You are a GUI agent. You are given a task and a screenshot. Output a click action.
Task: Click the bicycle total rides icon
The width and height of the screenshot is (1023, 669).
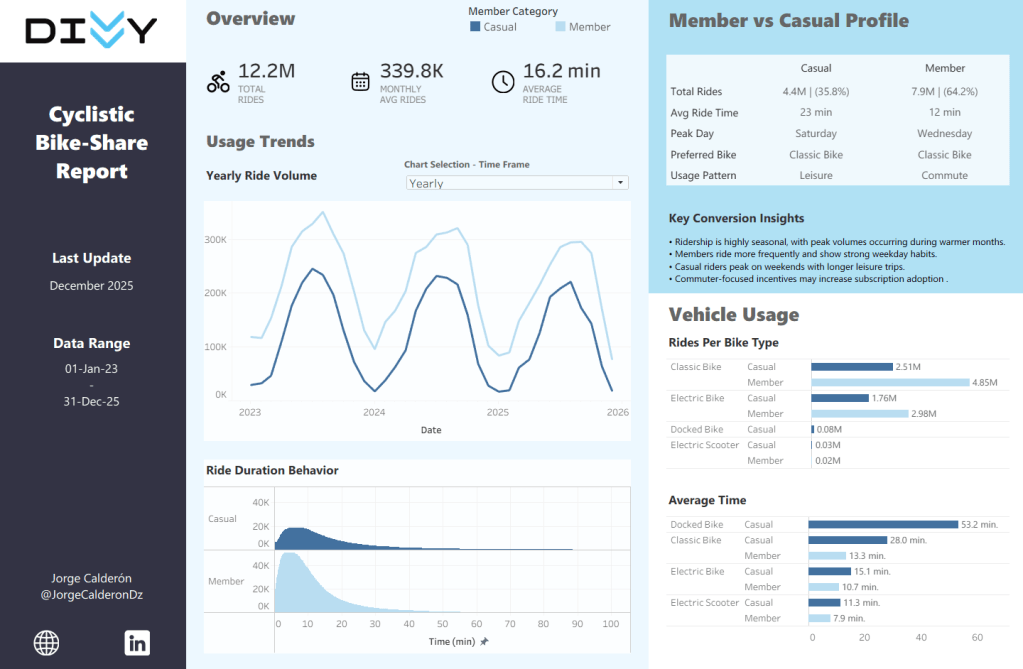(x=218, y=82)
